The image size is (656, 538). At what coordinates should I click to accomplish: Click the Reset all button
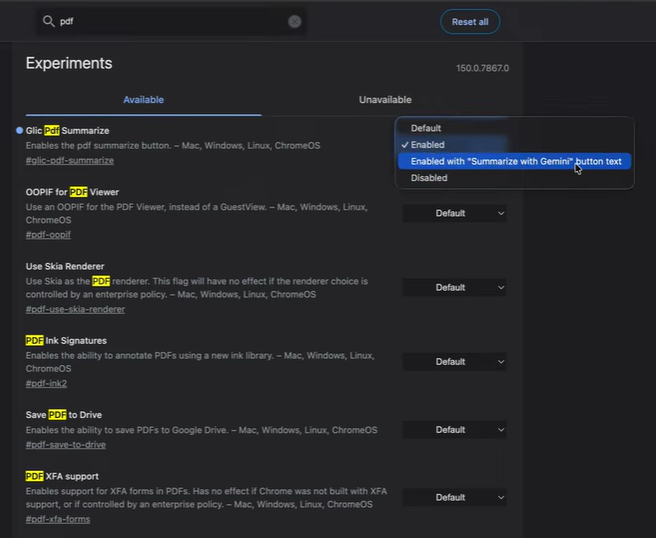click(x=470, y=22)
